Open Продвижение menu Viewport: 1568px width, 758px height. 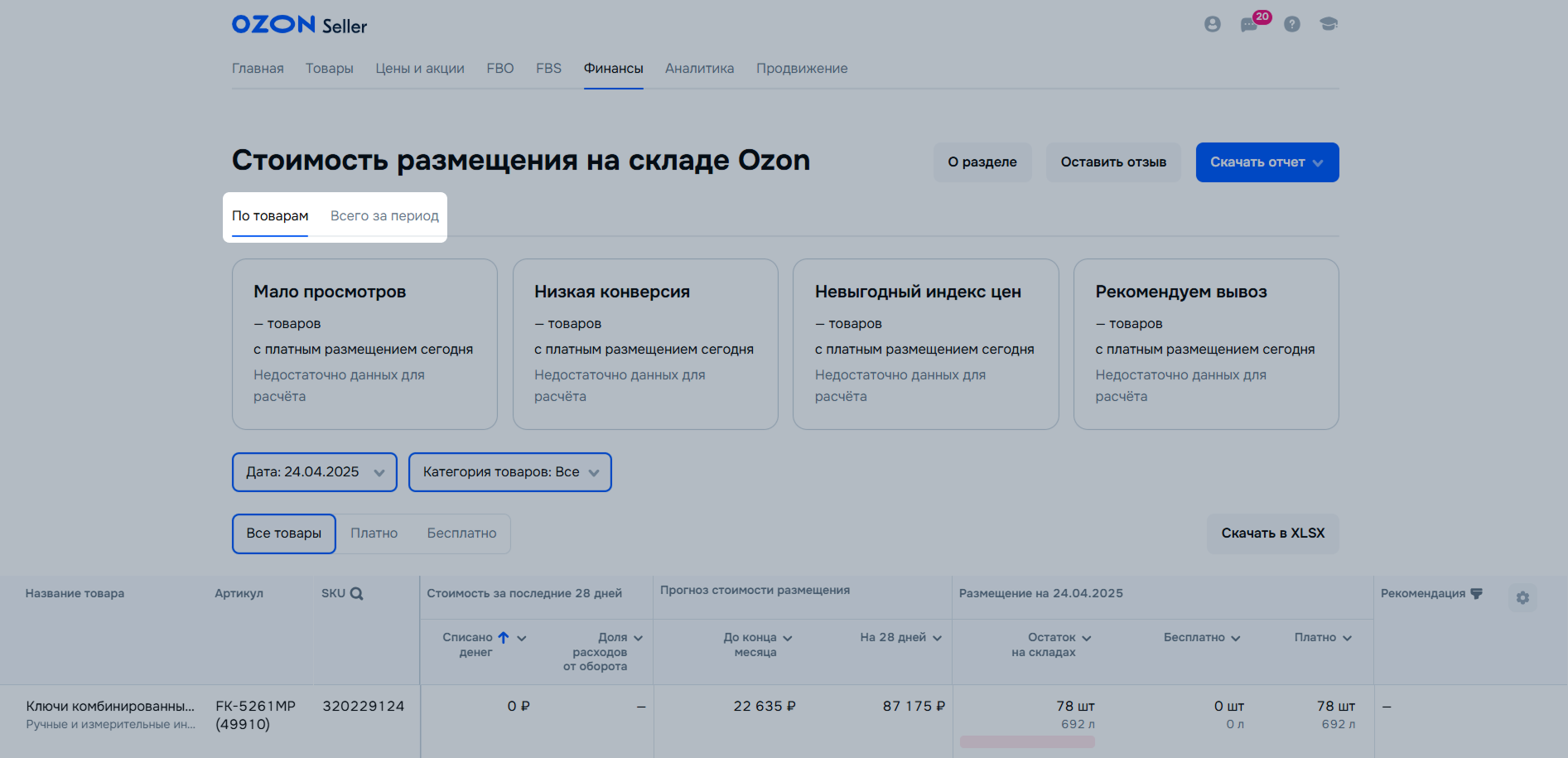coord(802,69)
